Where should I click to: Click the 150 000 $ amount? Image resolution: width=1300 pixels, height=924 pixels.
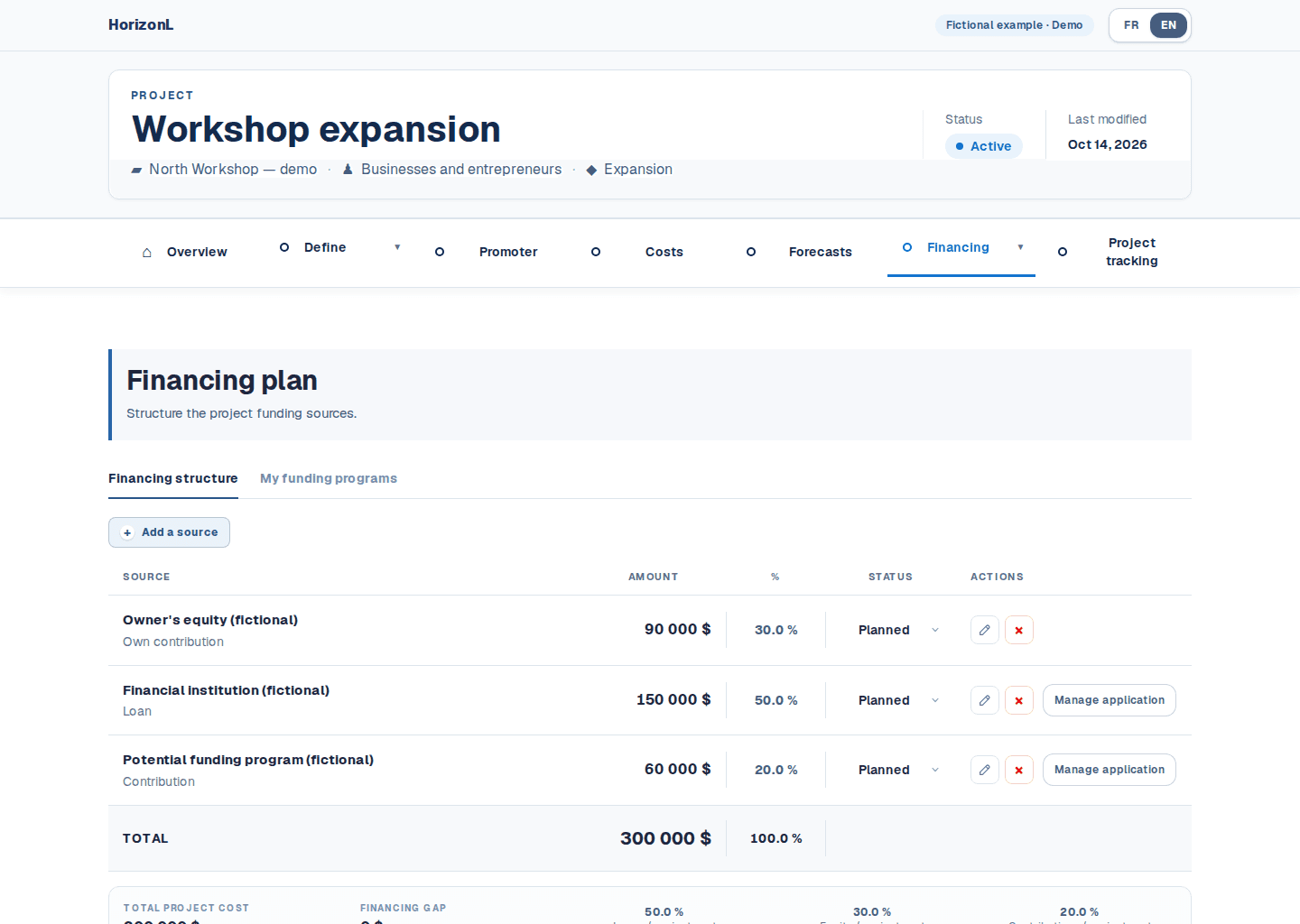click(x=673, y=699)
